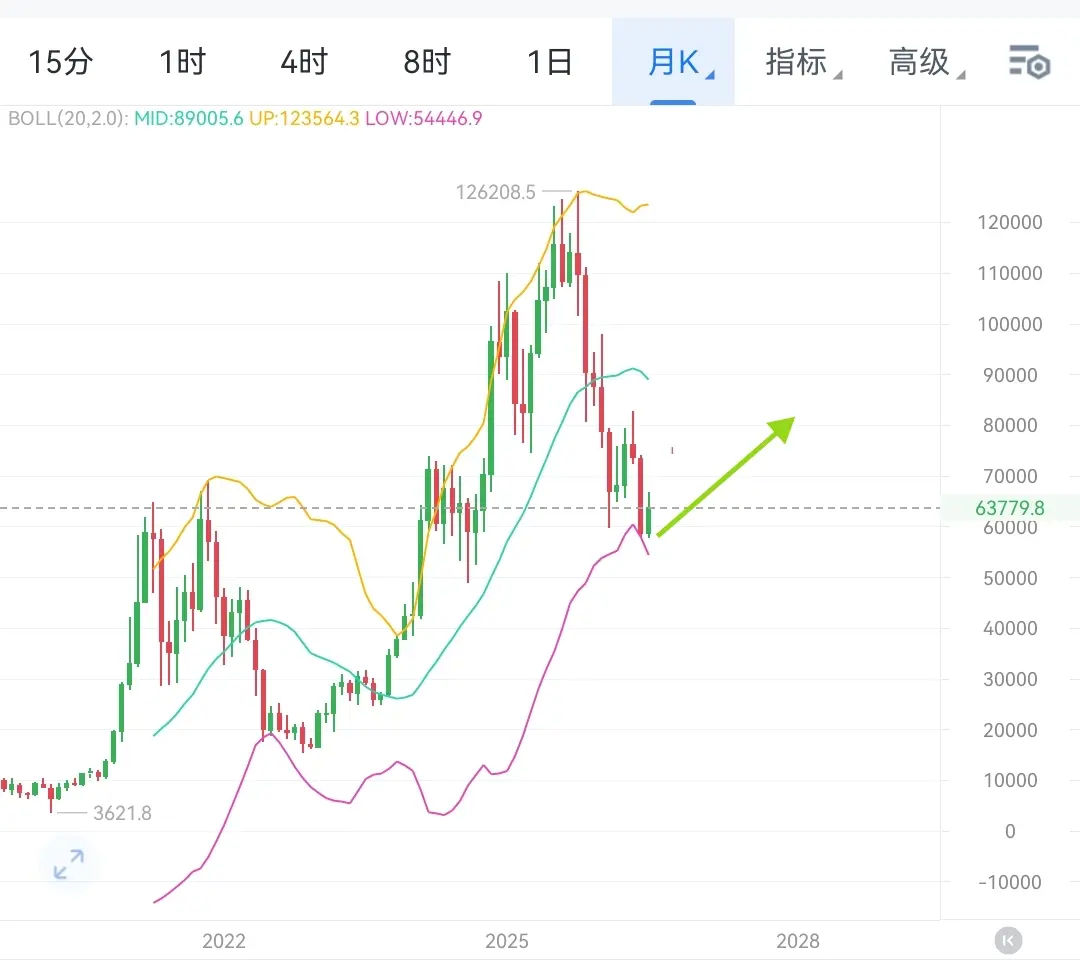This screenshot has height=969, width=1080.
Task: Click the 126208.5 high price label
Action: click(495, 192)
